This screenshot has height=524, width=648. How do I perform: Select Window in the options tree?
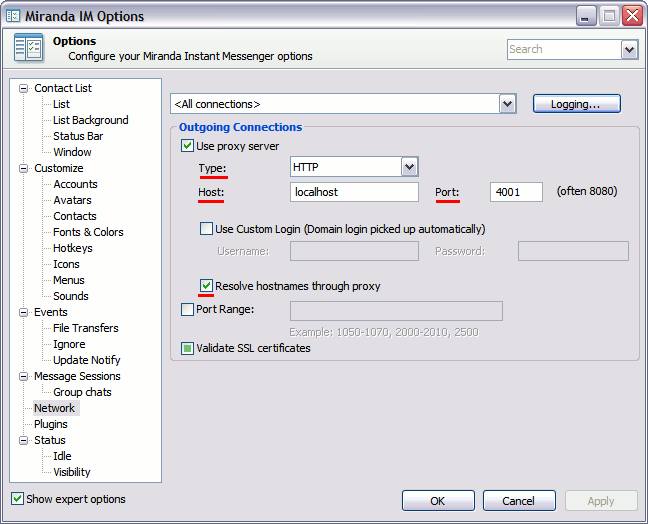72,152
